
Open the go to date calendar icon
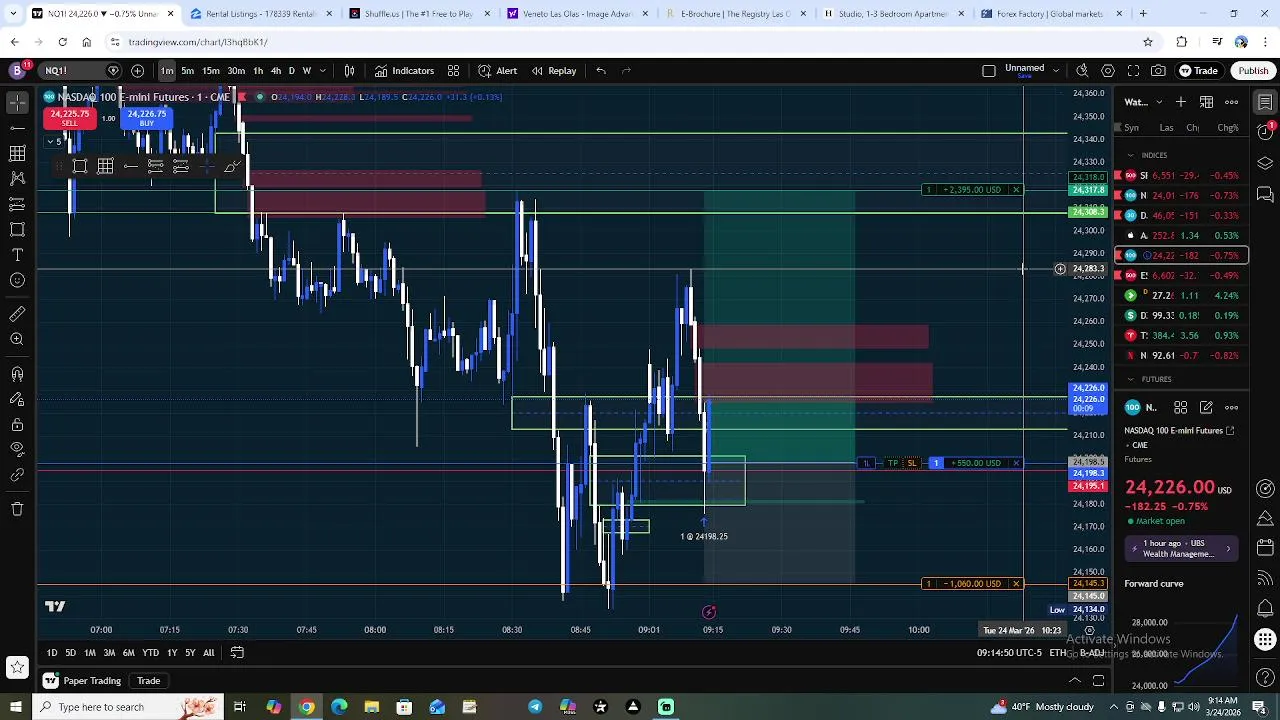(237, 653)
